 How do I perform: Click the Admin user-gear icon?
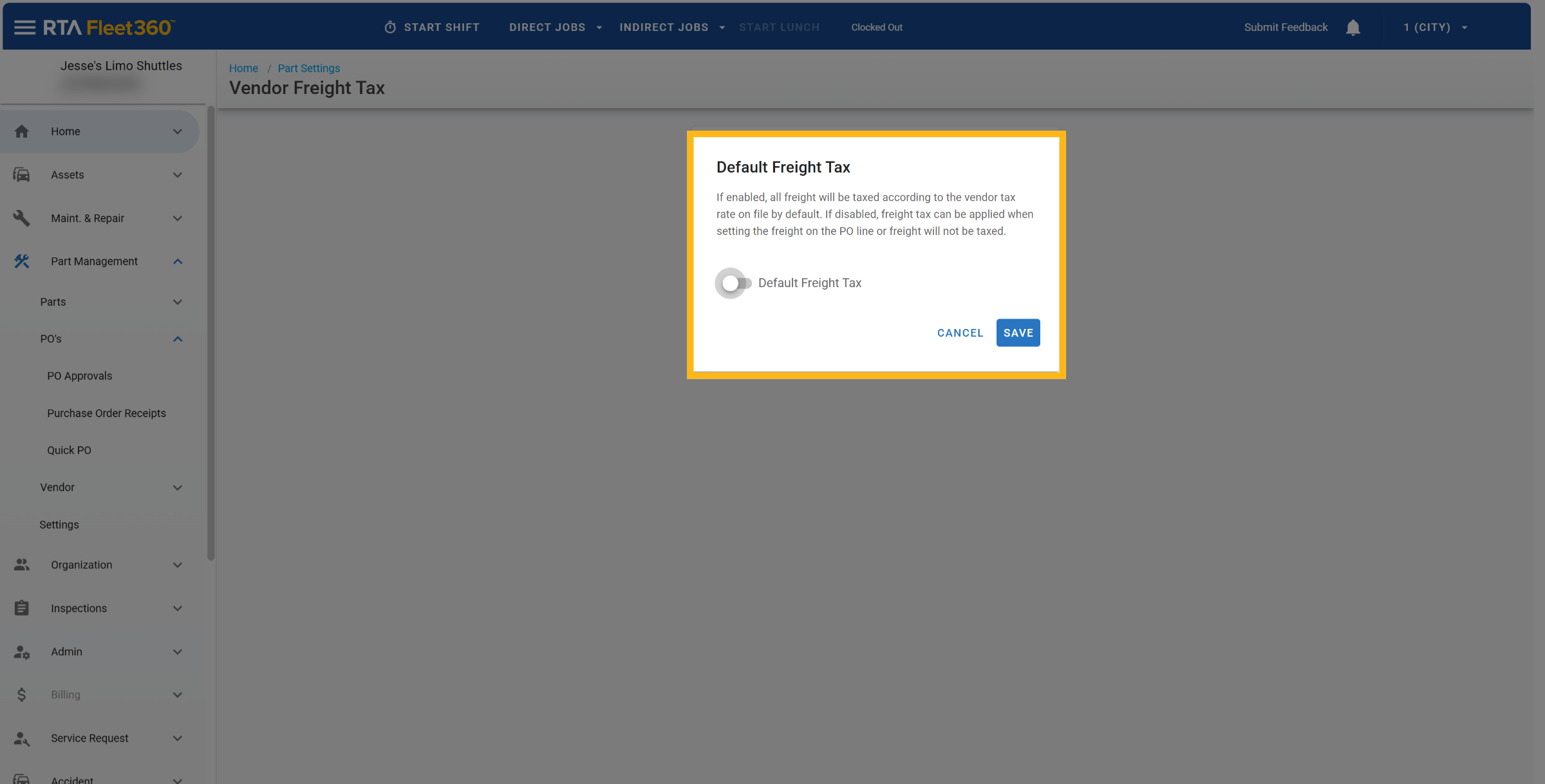[x=21, y=651]
